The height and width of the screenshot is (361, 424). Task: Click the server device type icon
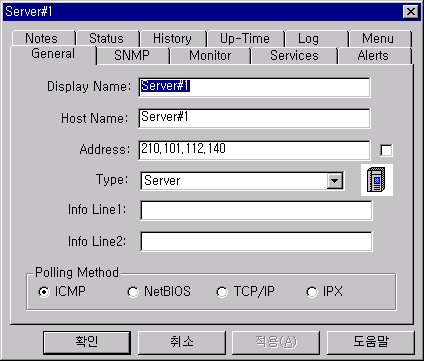[377, 180]
